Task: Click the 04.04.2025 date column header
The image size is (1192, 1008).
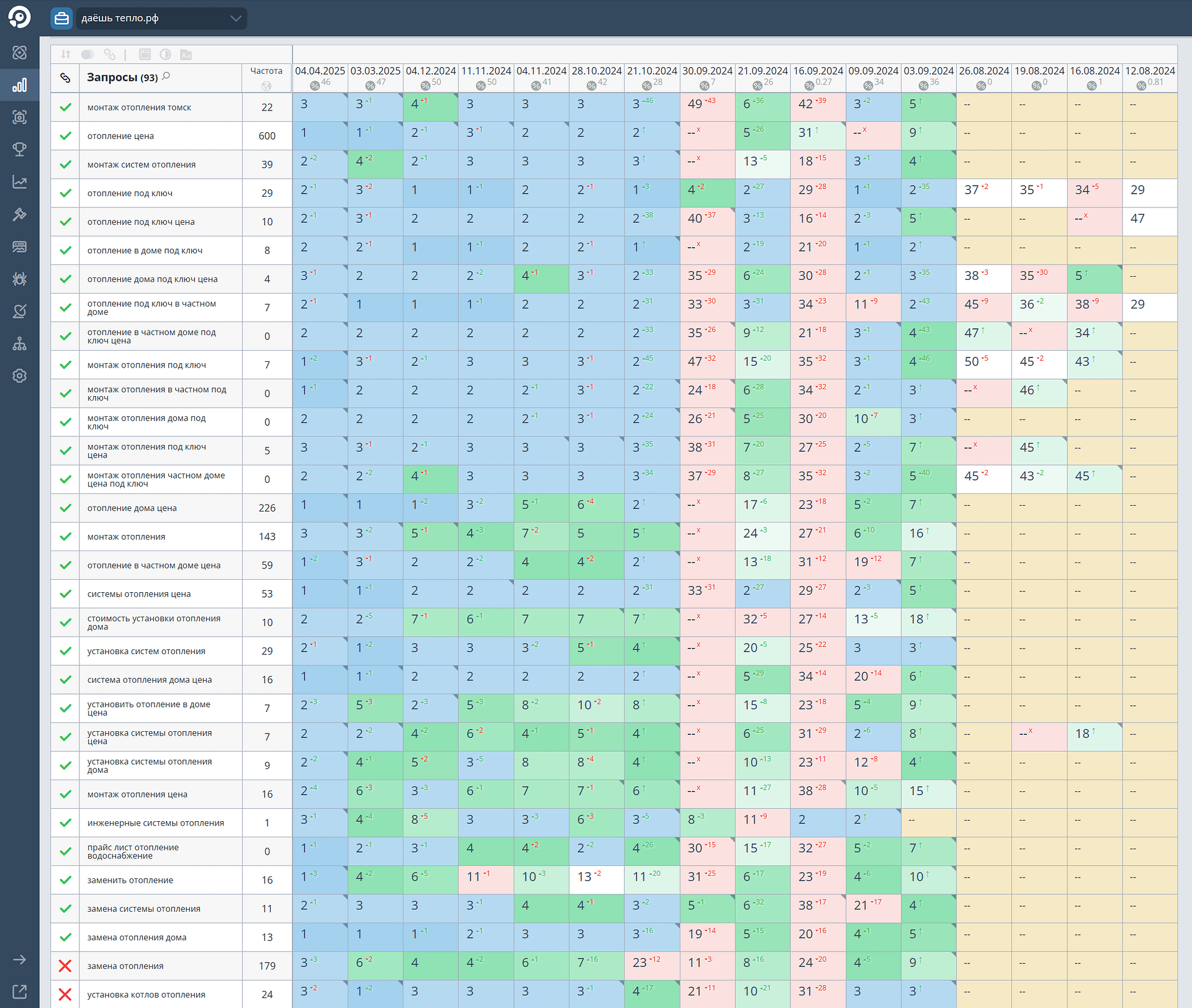Action: [x=320, y=71]
